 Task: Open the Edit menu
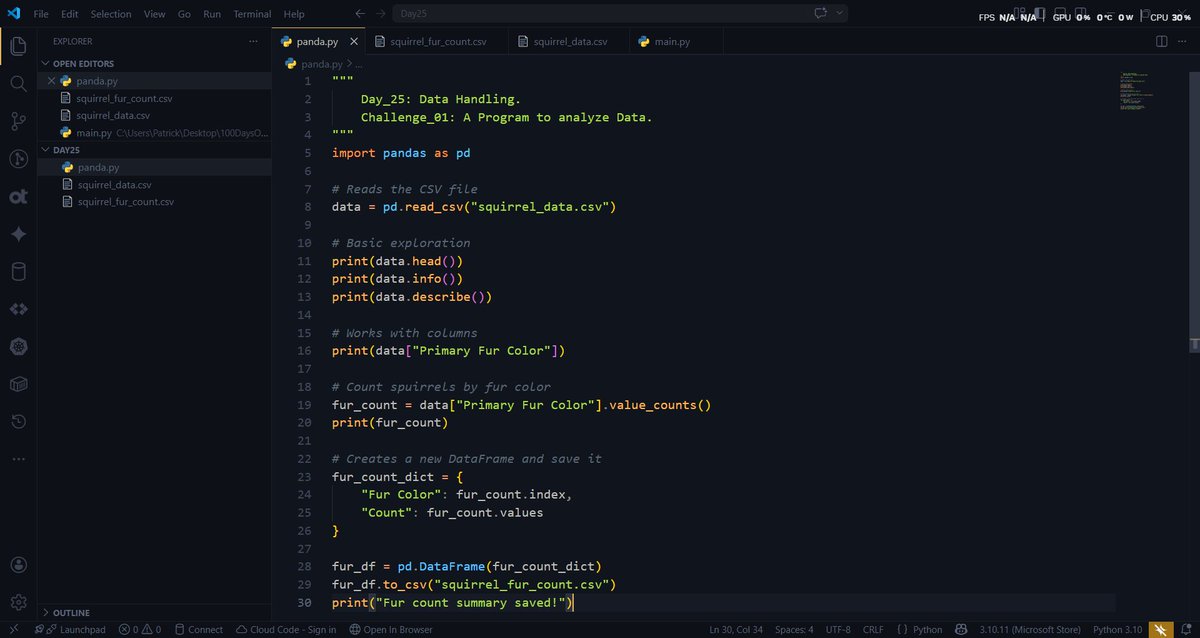(x=69, y=14)
